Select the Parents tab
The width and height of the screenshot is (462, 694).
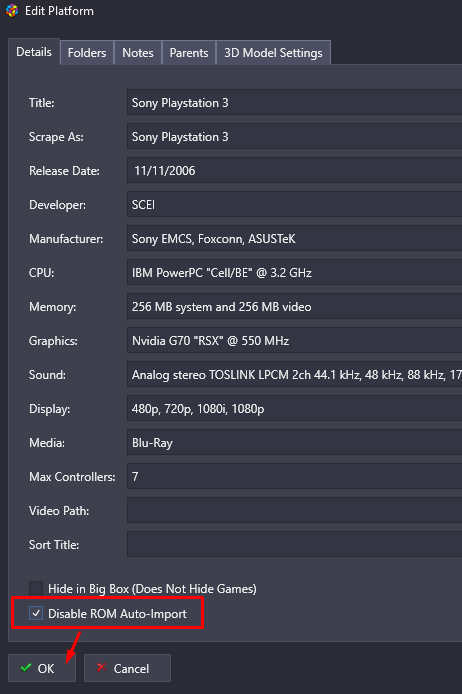tap(189, 53)
